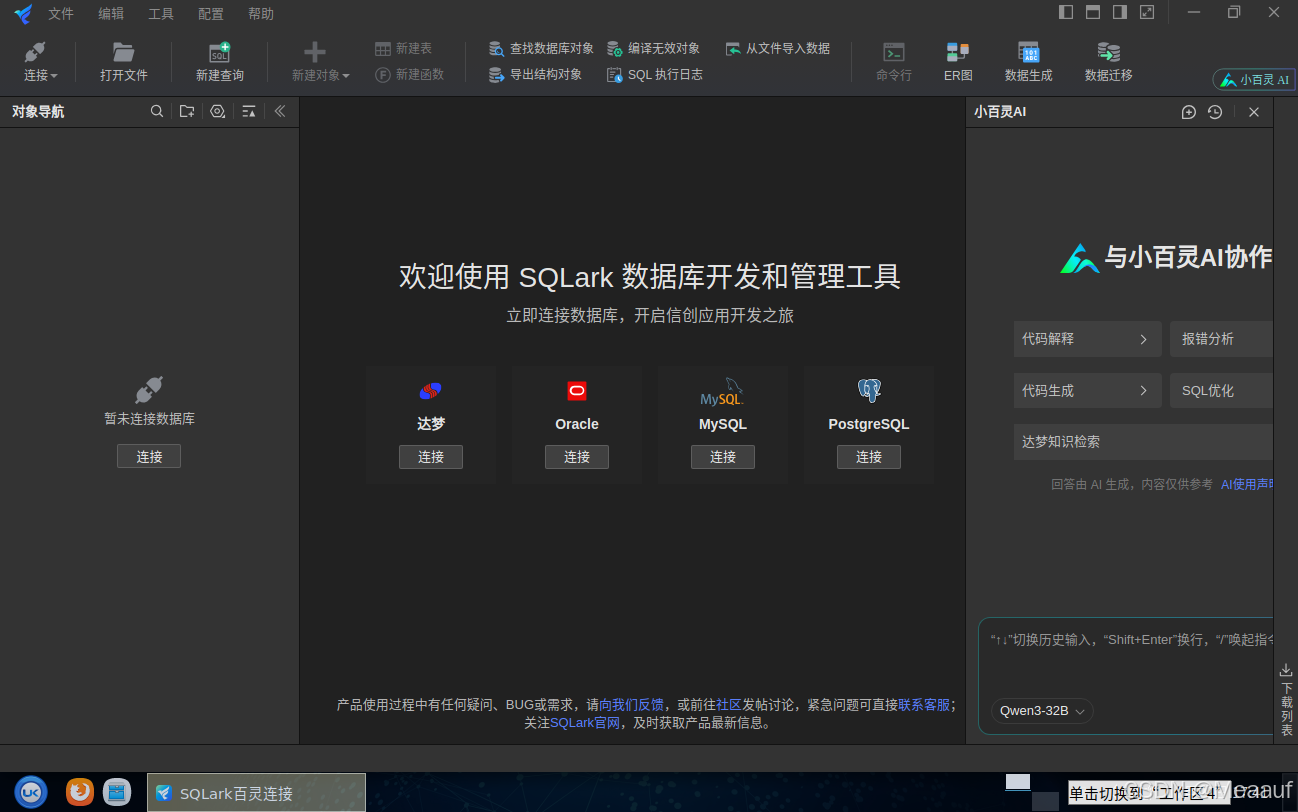Open the 命令行 terminal icon
The height and width of the screenshot is (812, 1298).
pos(894,53)
